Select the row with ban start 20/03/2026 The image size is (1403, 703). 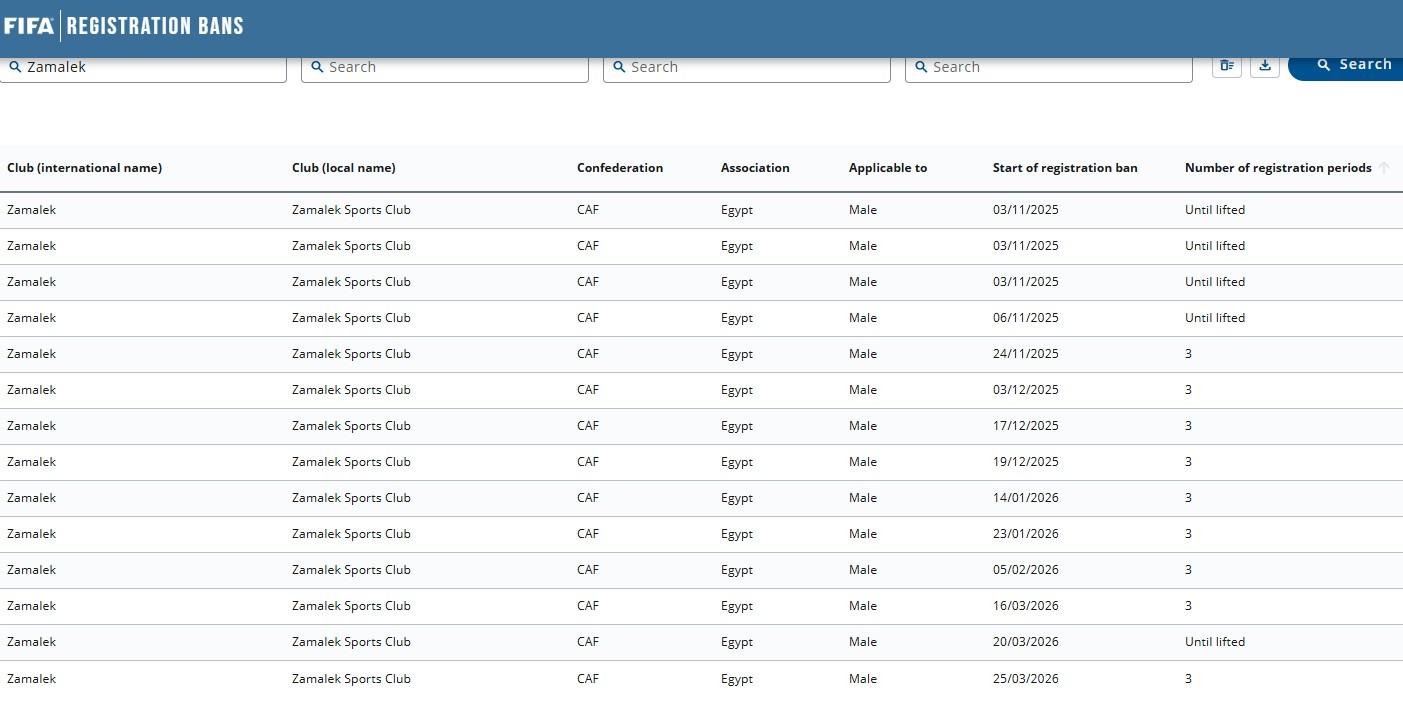[x=1025, y=642]
